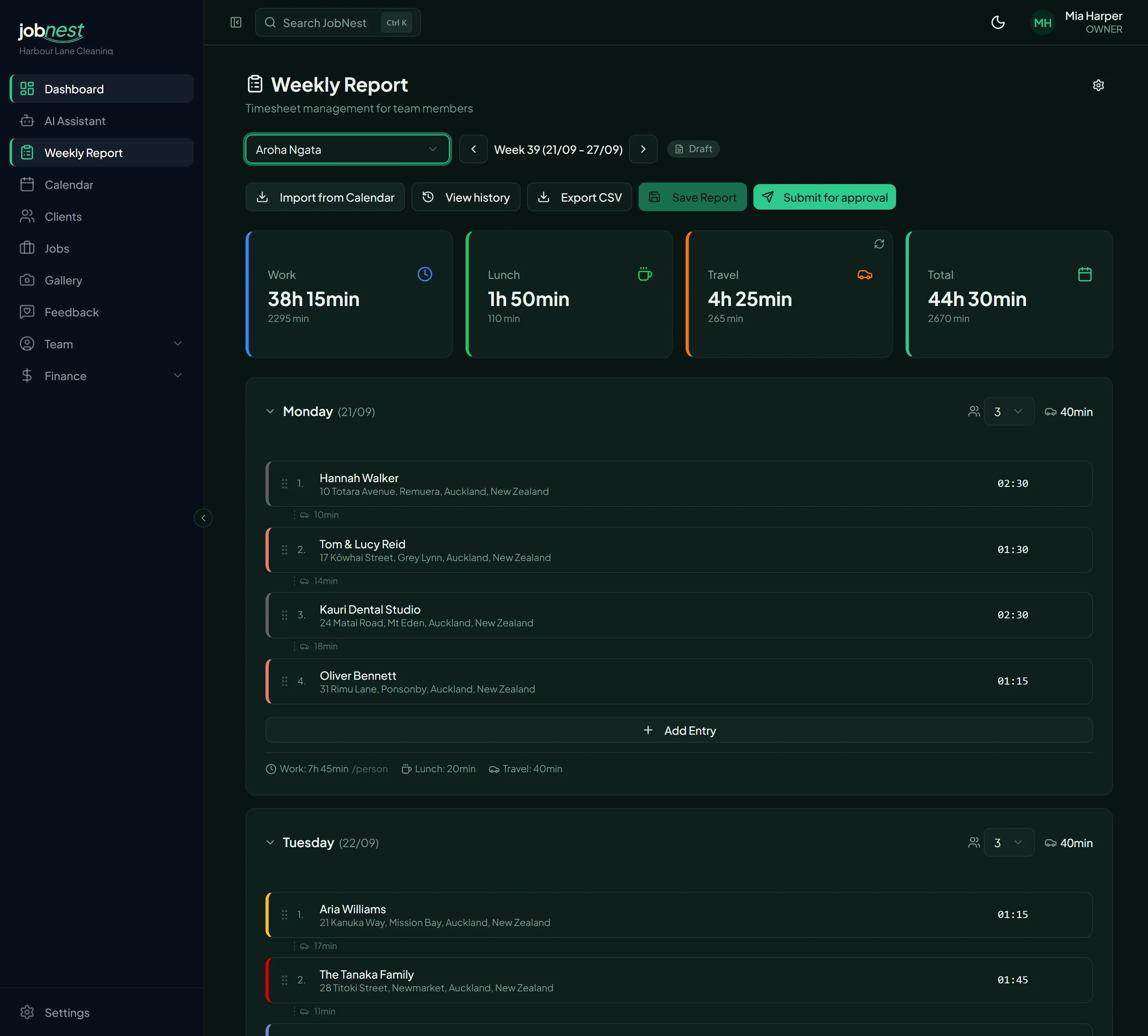1148x1036 pixels.
Task: Grab the drag handle for Tom & Lucy Reid
Action: click(285, 550)
